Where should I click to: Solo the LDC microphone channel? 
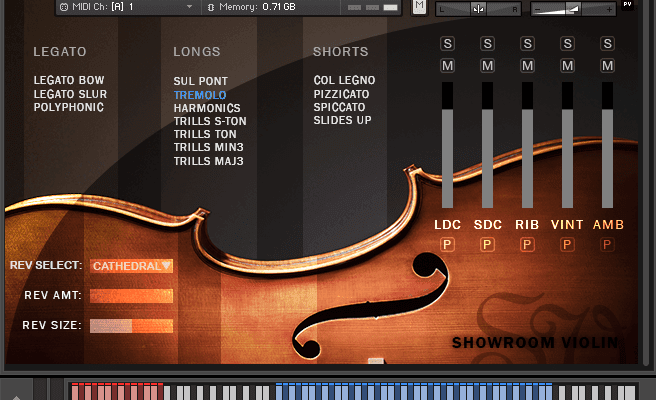point(447,43)
